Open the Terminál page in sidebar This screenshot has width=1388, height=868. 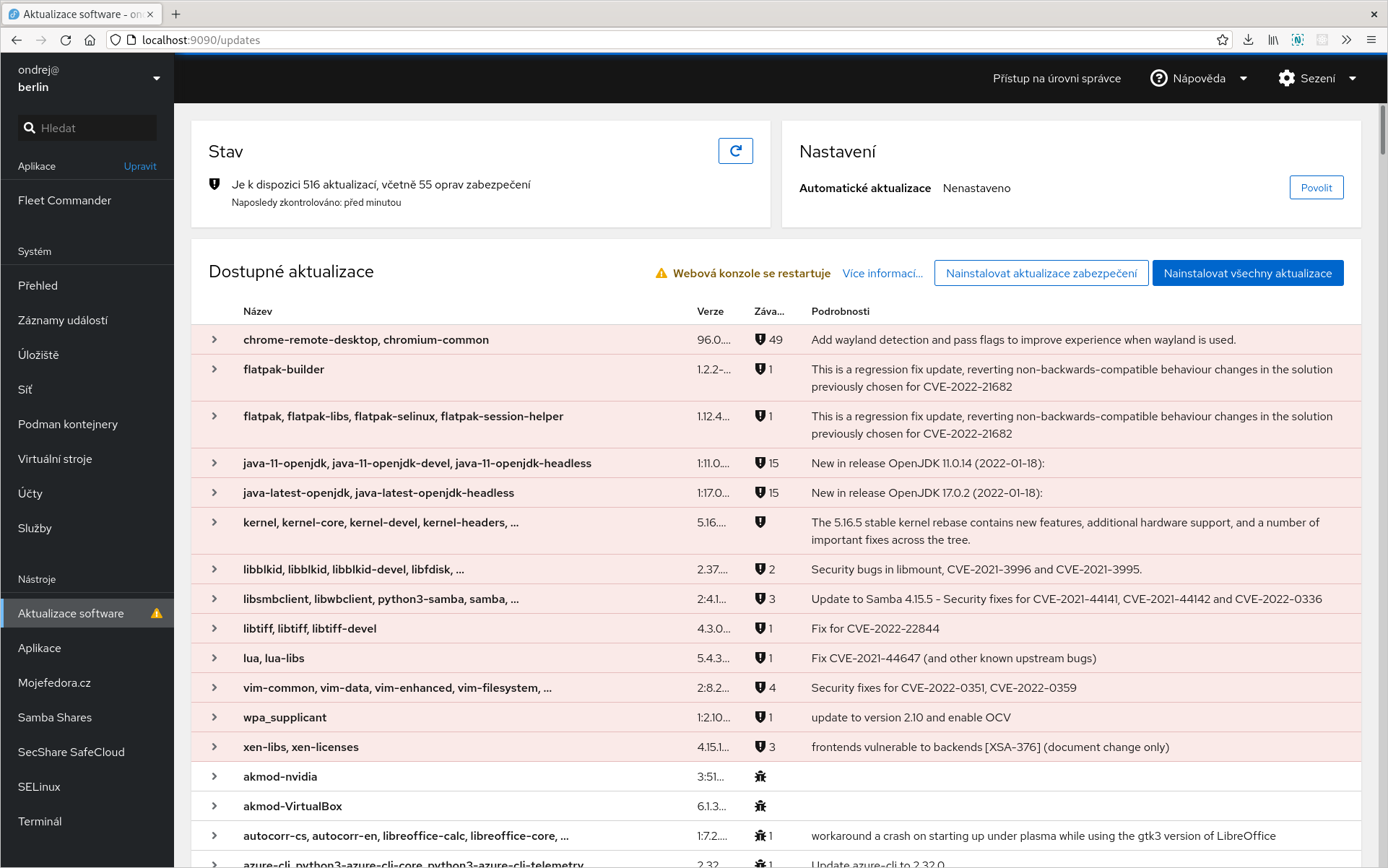point(40,822)
